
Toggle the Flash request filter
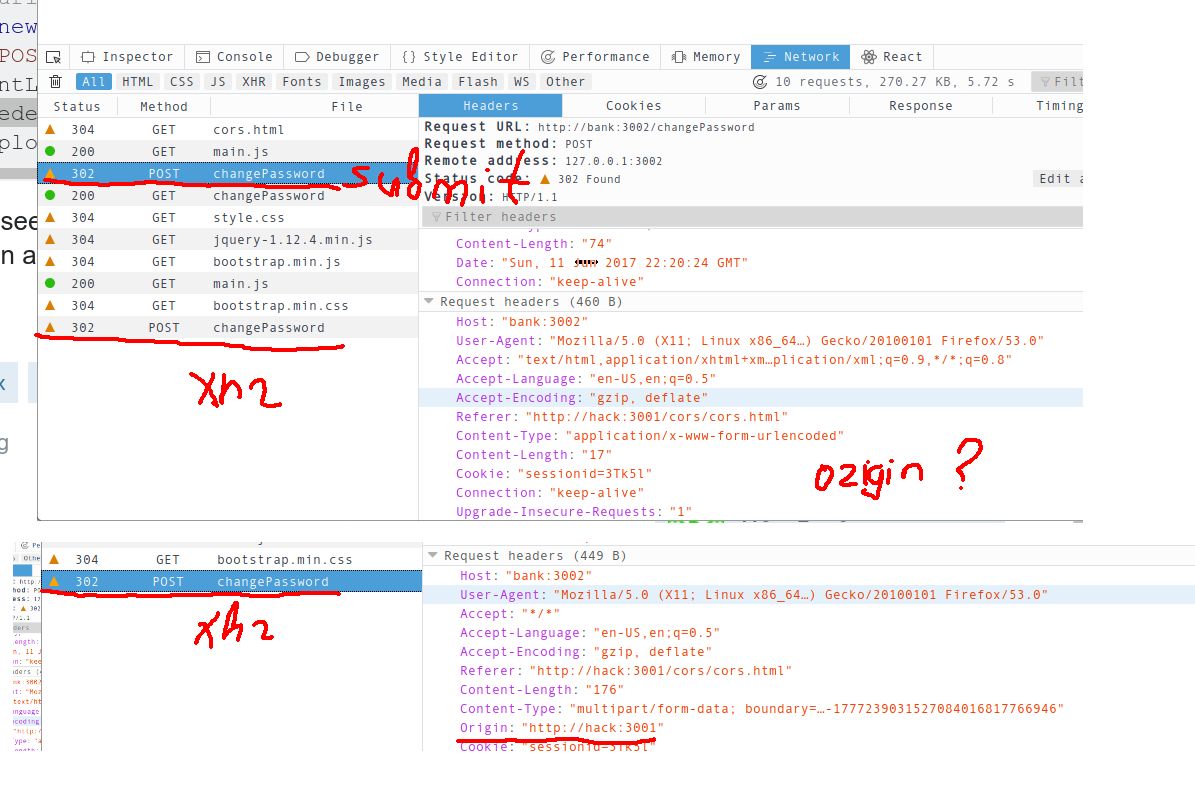tap(478, 82)
